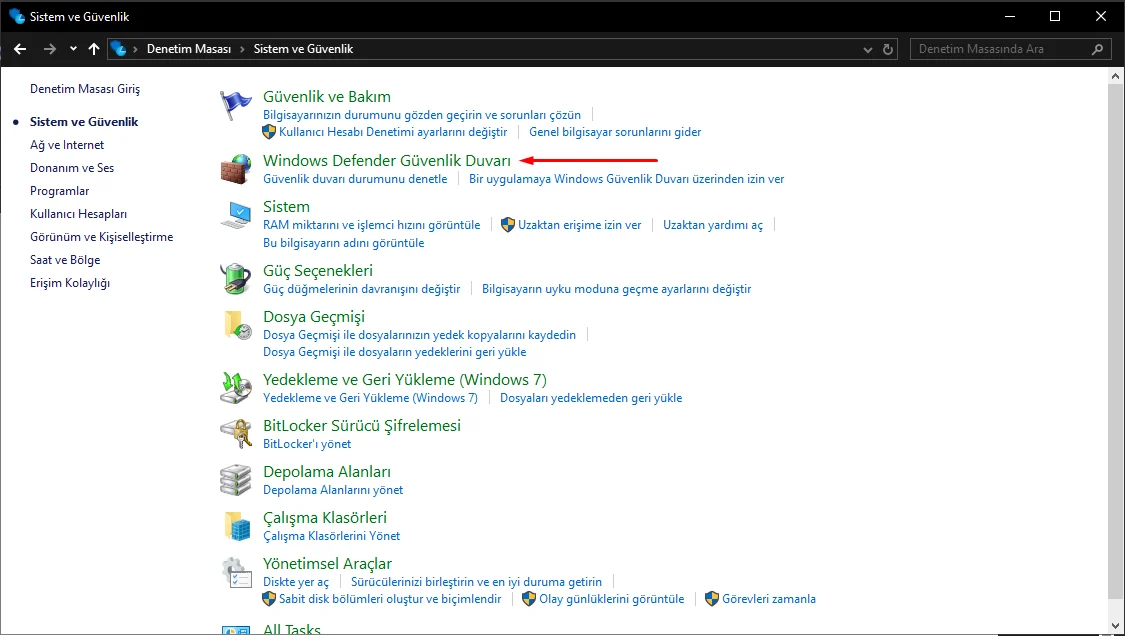Image resolution: width=1125 pixels, height=636 pixels.
Task: Open the Dosya Geçmişi folder clock icon
Action: [x=237, y=325]
